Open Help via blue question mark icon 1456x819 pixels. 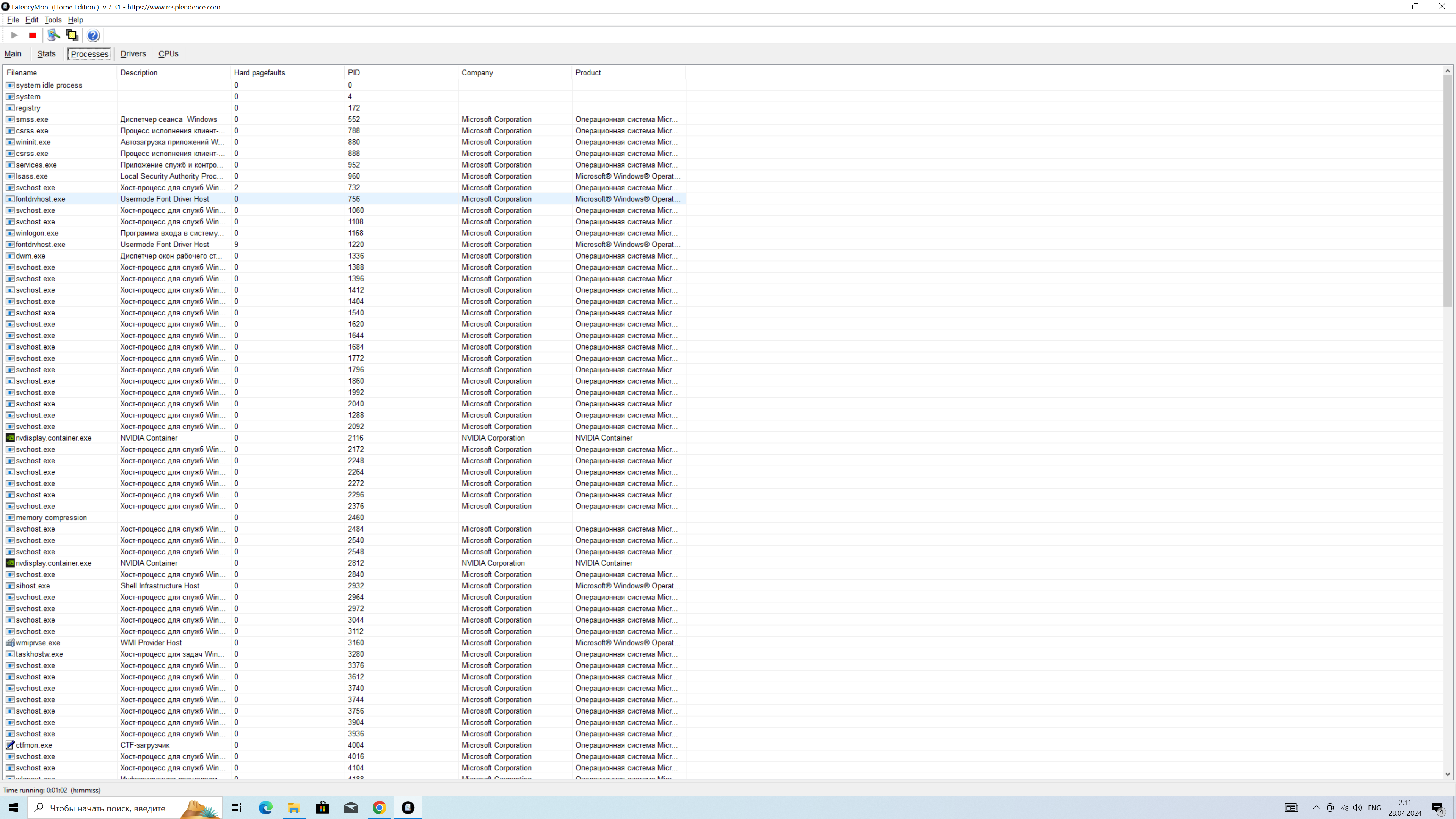point(93,36)
